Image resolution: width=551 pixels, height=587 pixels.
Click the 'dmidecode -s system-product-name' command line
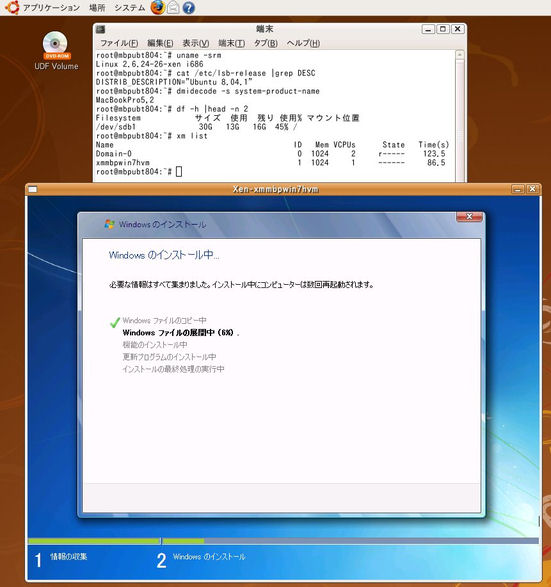click(208, 91)
